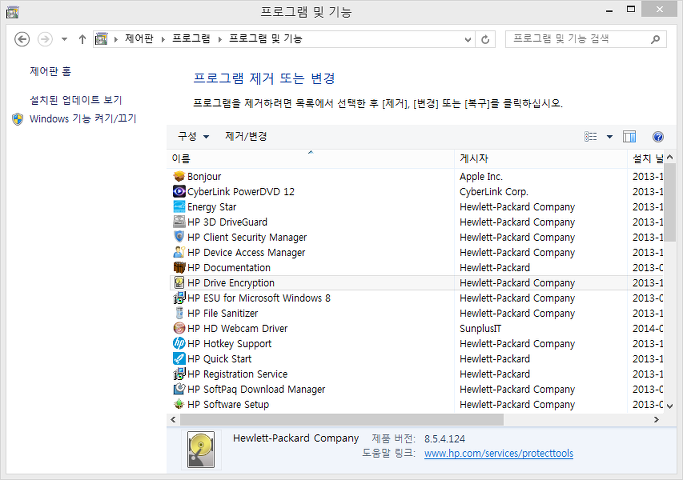The image size is (683, 480).
Task: Expand the view options dropdown arrow
Action: point(609,137)
